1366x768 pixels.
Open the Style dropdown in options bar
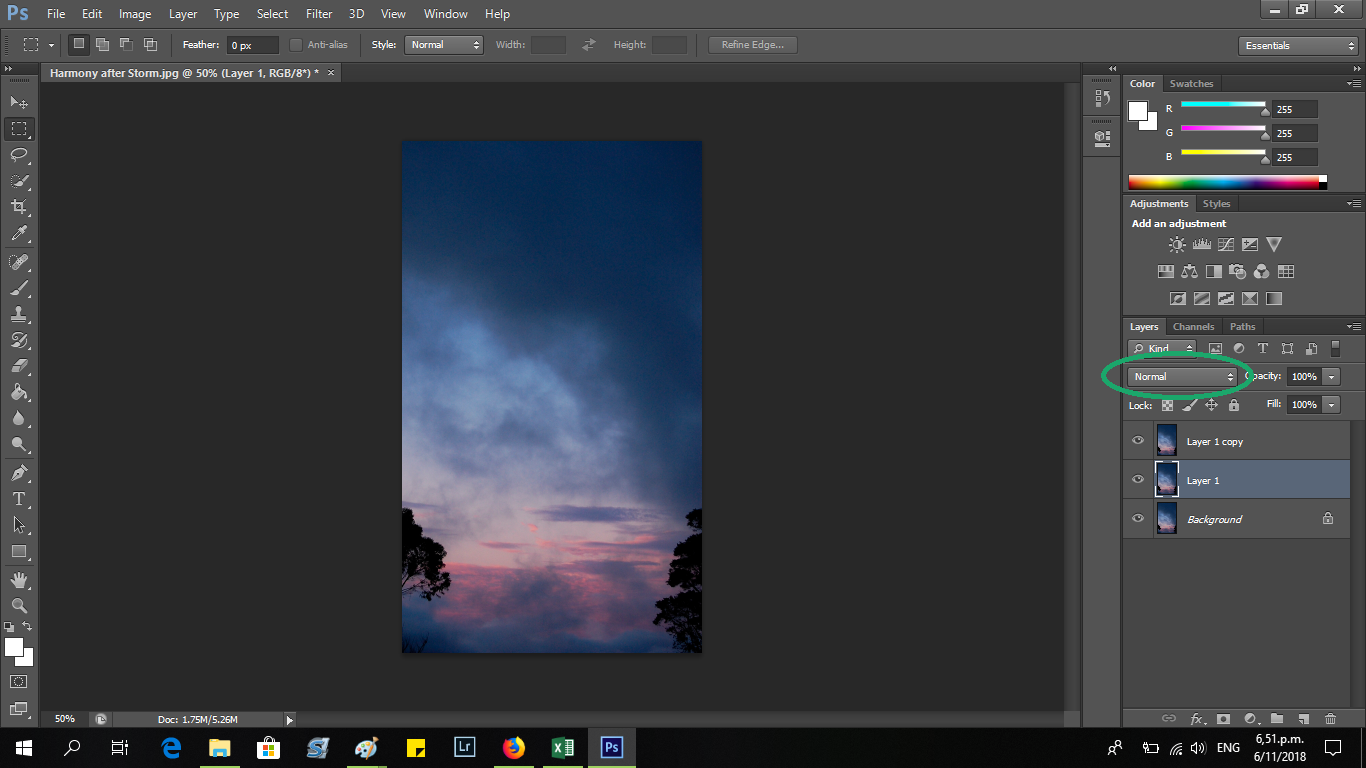coord(444,45)
